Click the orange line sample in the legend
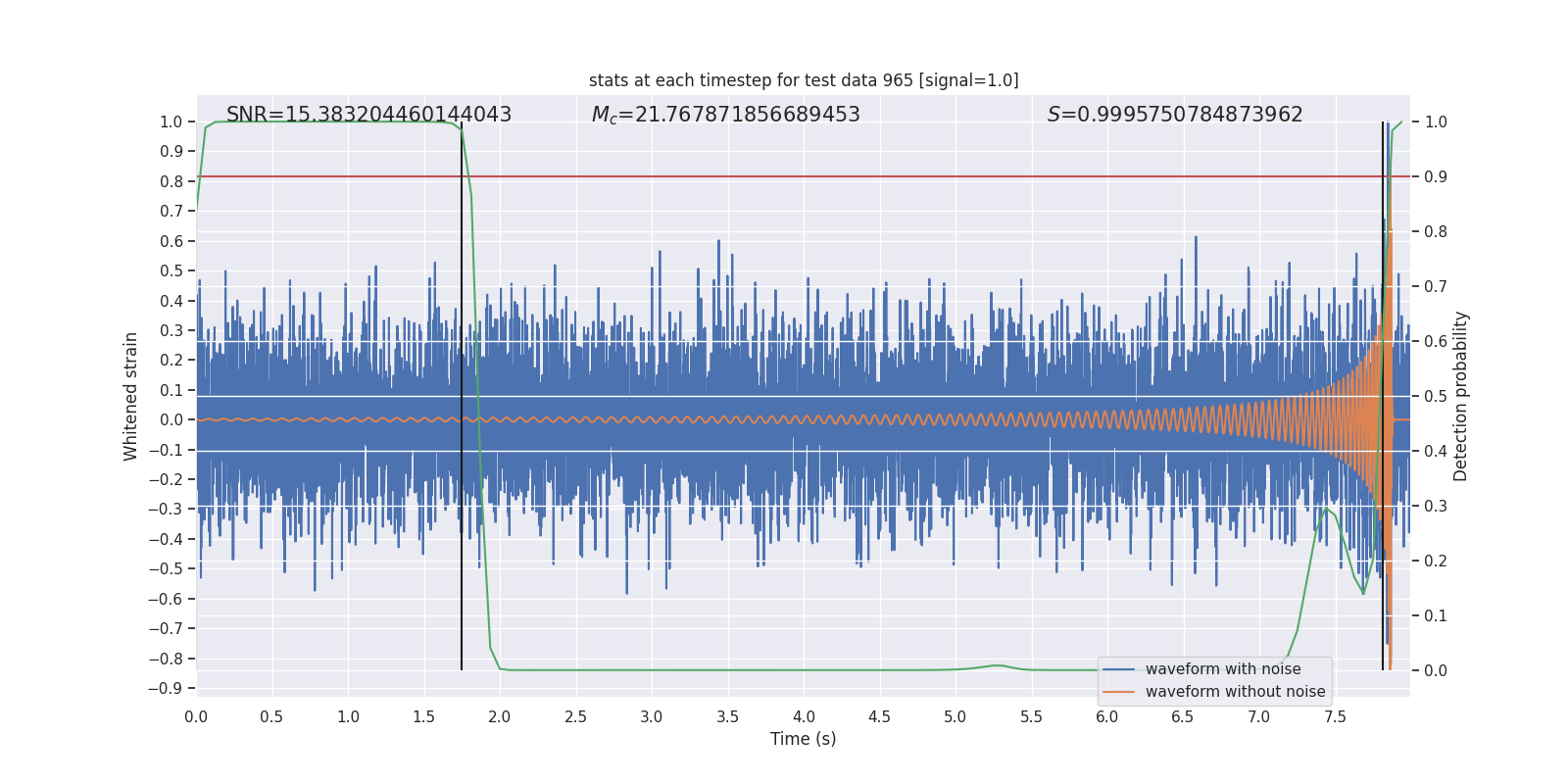This screenshot has height=784, width=1568. (1119, 692)
